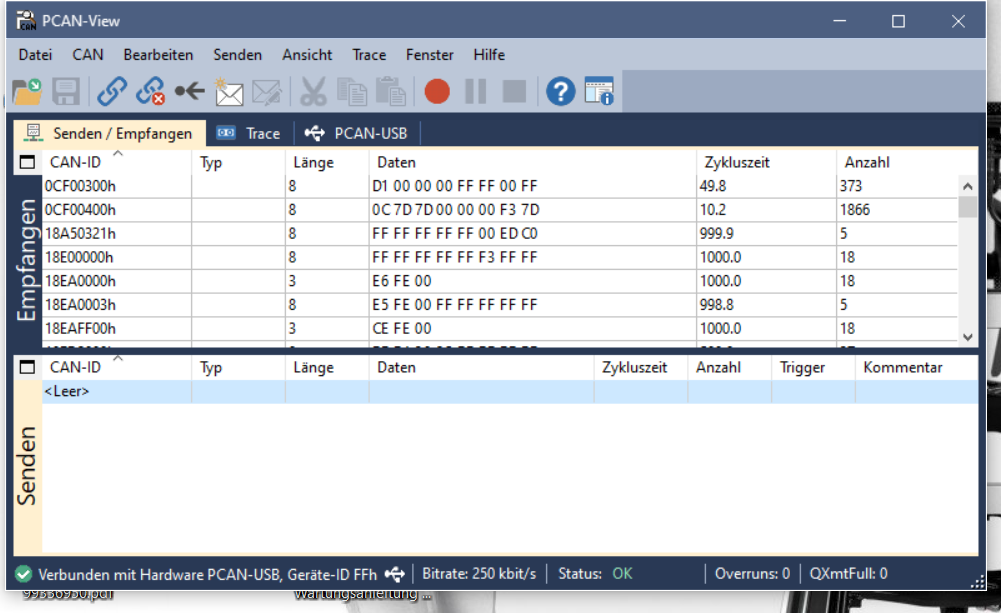The height and width of the screenshot is (613, 1001).
Task: Click the USB symbol in status bar
Action: [395, 574]
